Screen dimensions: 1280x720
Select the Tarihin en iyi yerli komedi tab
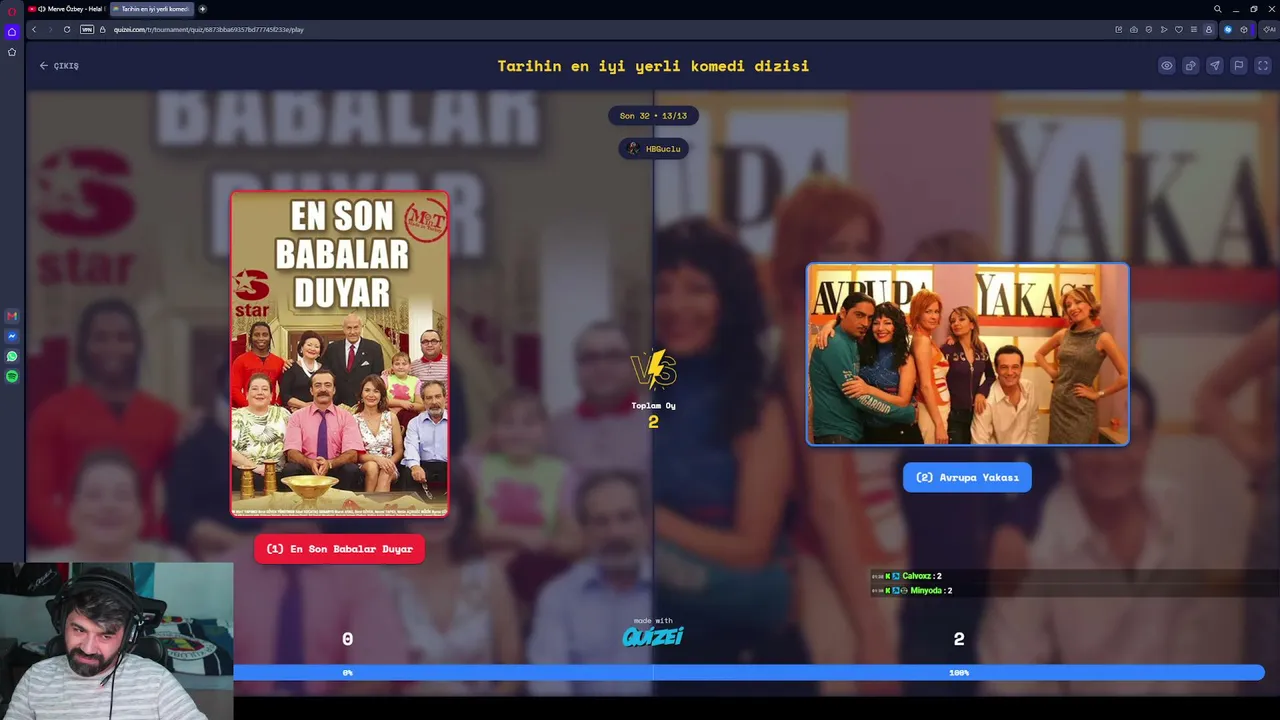coord(151,9)
